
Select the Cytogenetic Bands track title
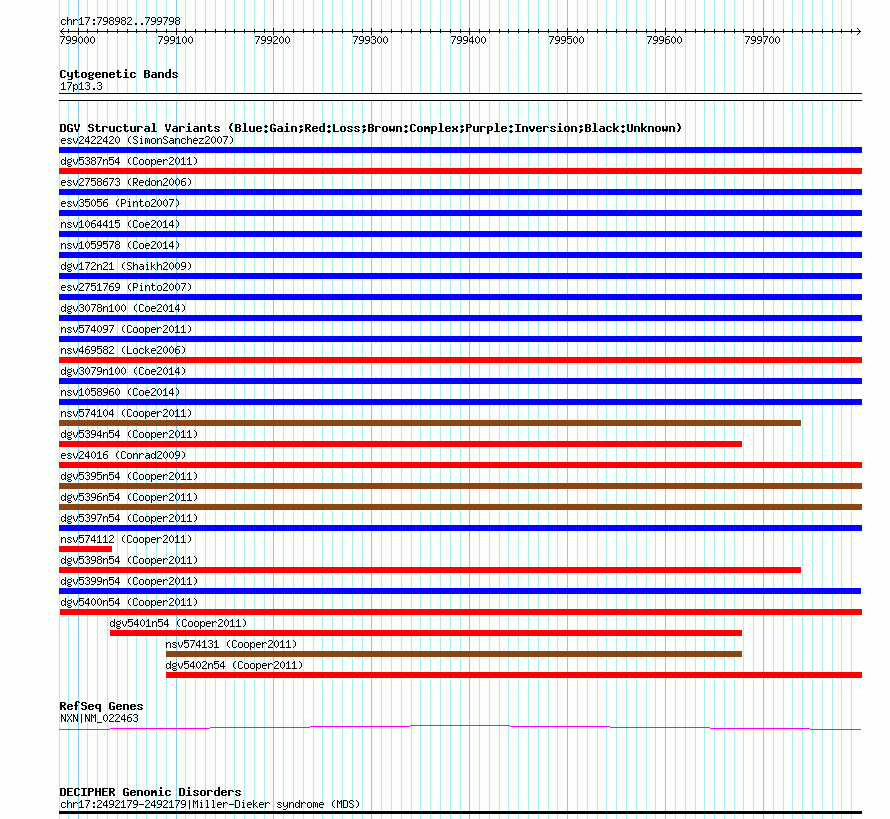click(119, 74)
